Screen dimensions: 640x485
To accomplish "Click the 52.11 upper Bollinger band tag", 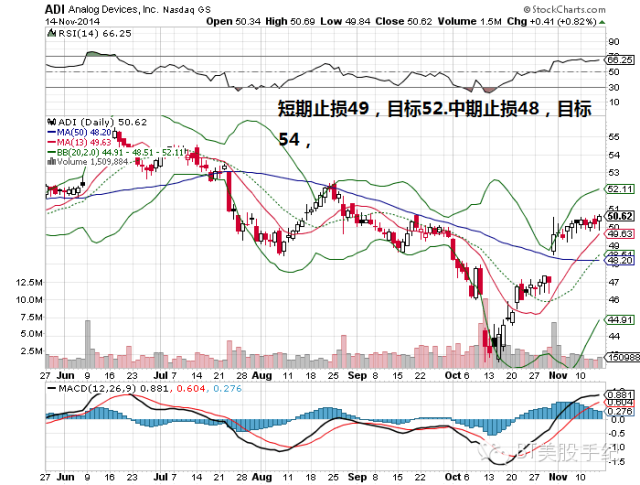I will [x=620, y=189].
